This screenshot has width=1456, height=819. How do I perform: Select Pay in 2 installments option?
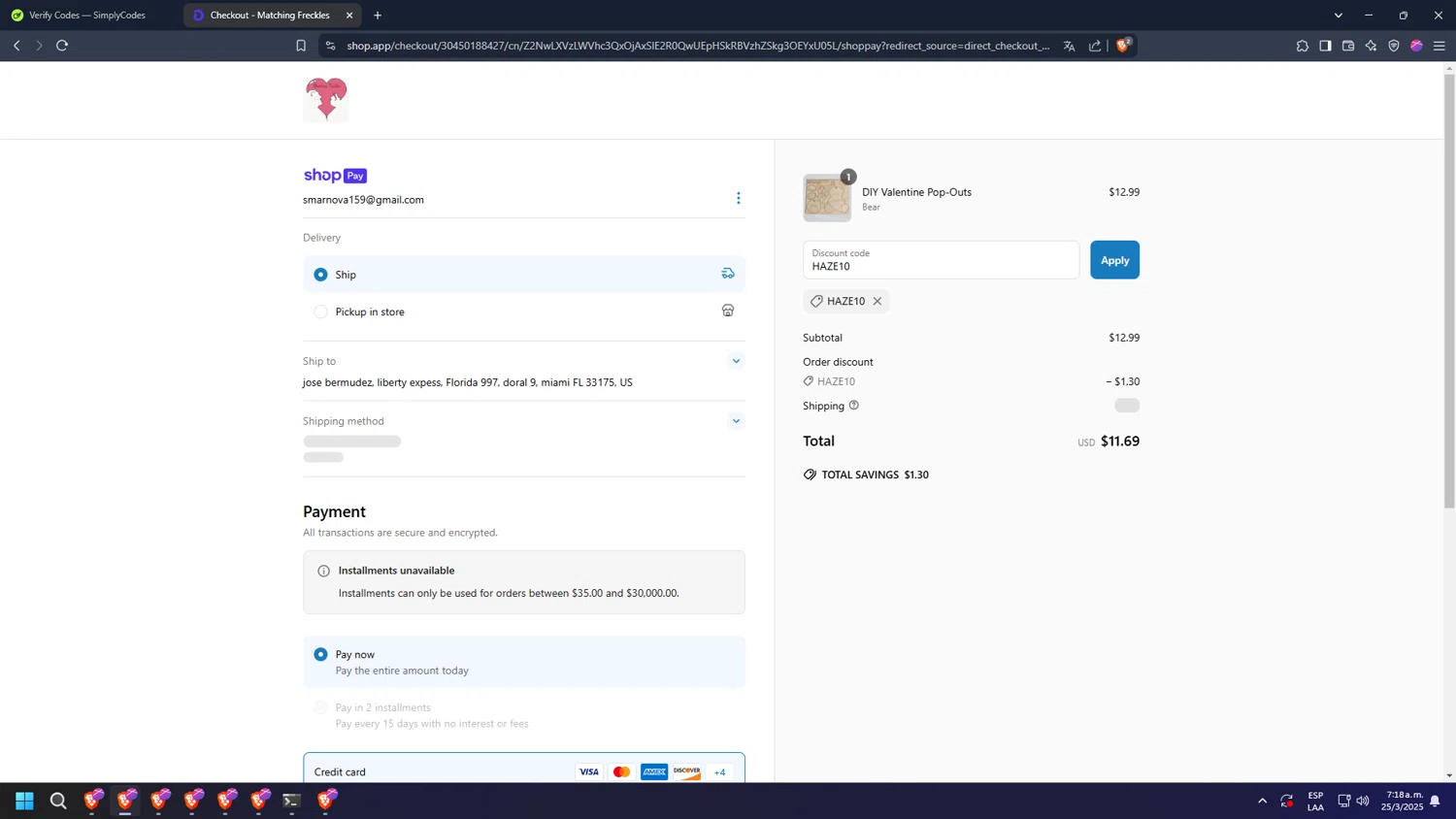(524, 715)
